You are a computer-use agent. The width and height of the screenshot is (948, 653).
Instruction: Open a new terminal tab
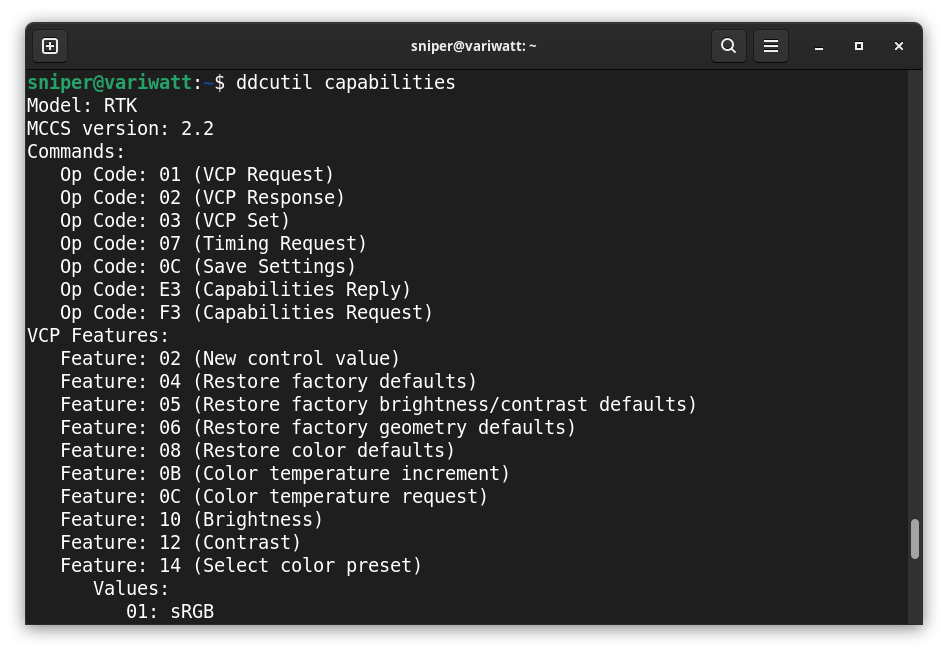coord(50,46)
